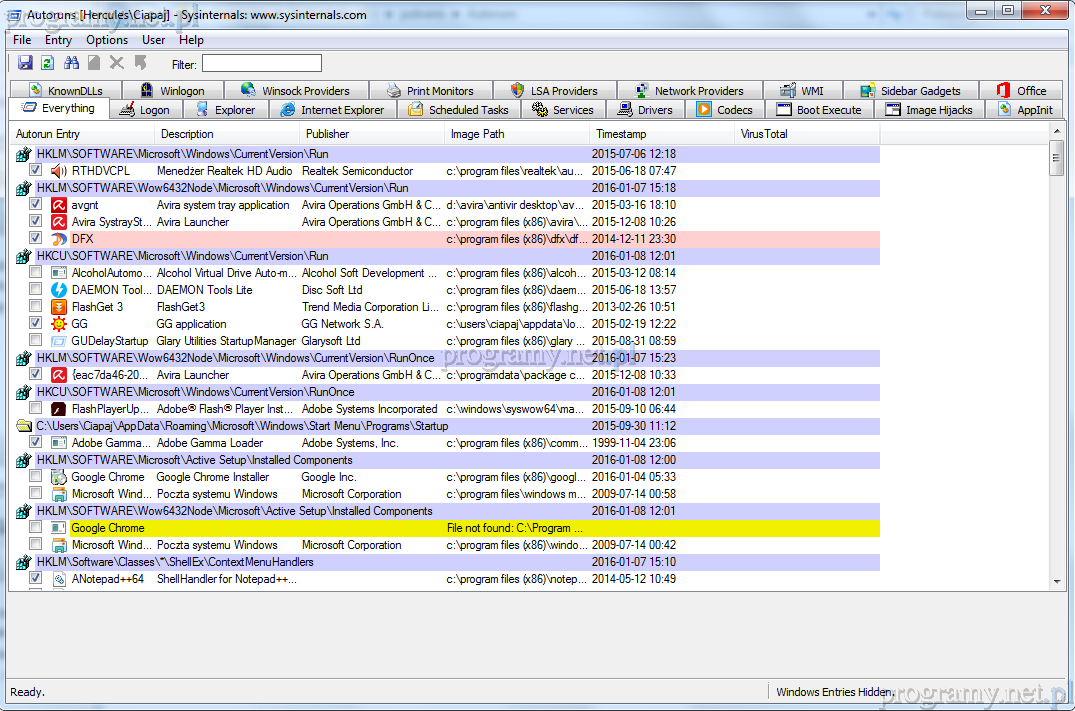1075x711 pixels.
Task: Click the GG application sun icon
Action: 59,324
